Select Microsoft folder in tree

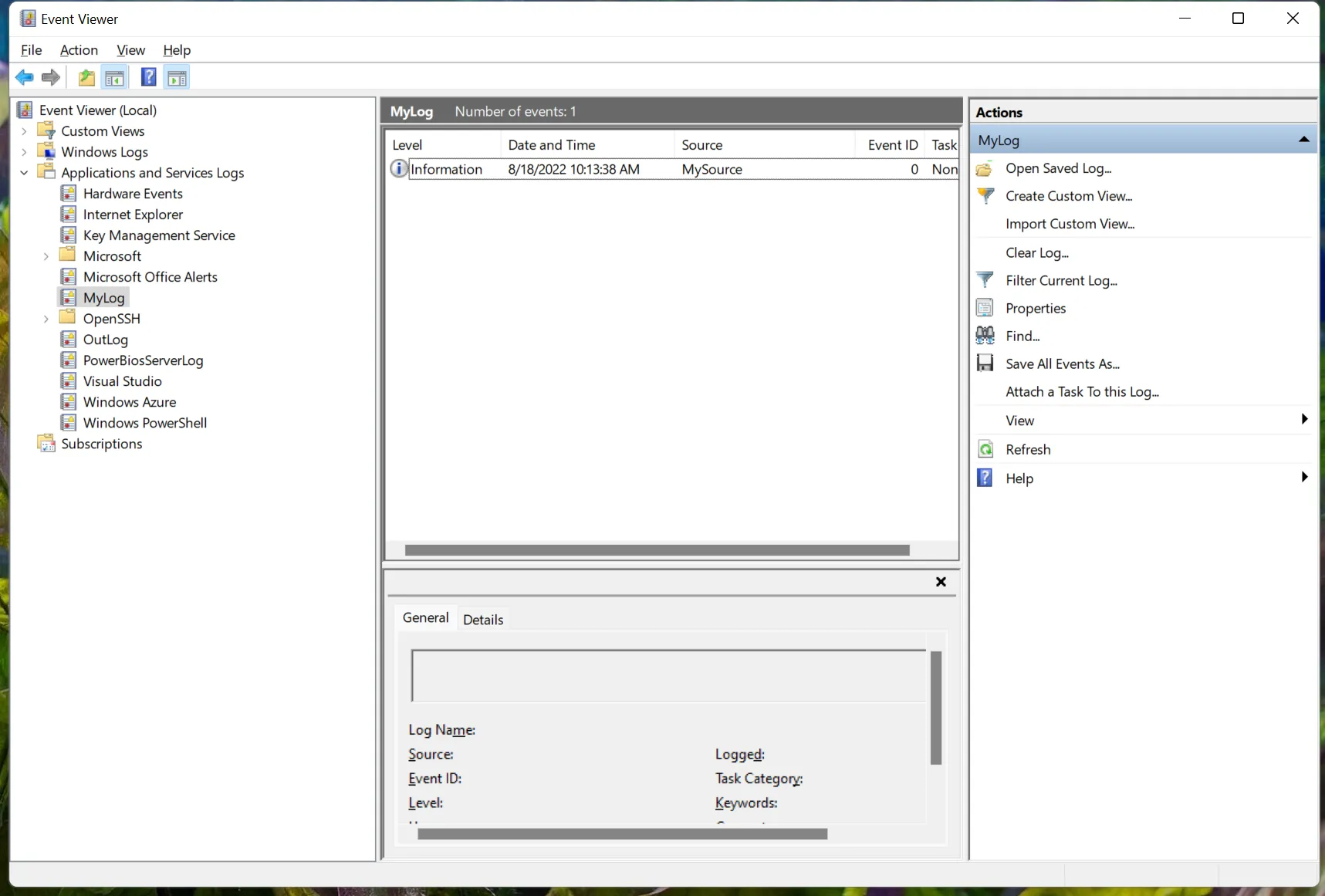coord(112,256)
